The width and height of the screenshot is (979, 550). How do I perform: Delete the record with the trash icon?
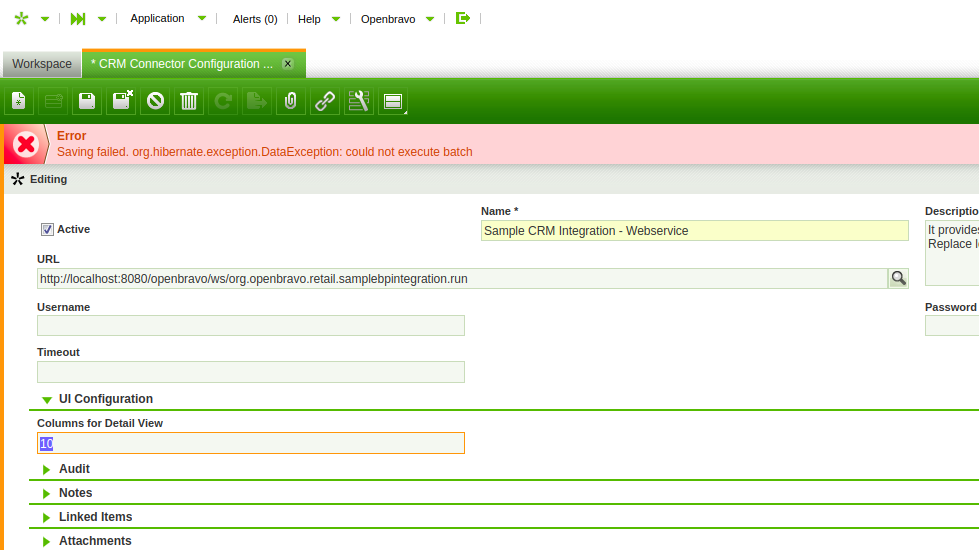point(189,101)
